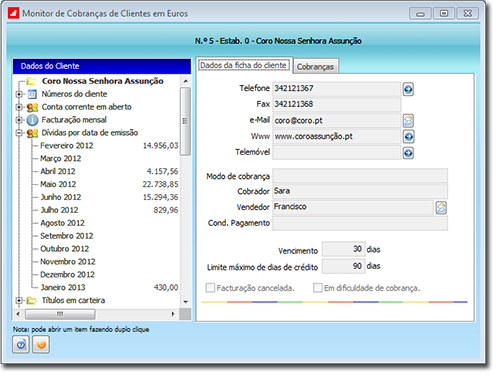The width and height of the screenshot is (496, 376).
Task: Open website via arrow icon beside Www field
Action: tap(408, 137)
